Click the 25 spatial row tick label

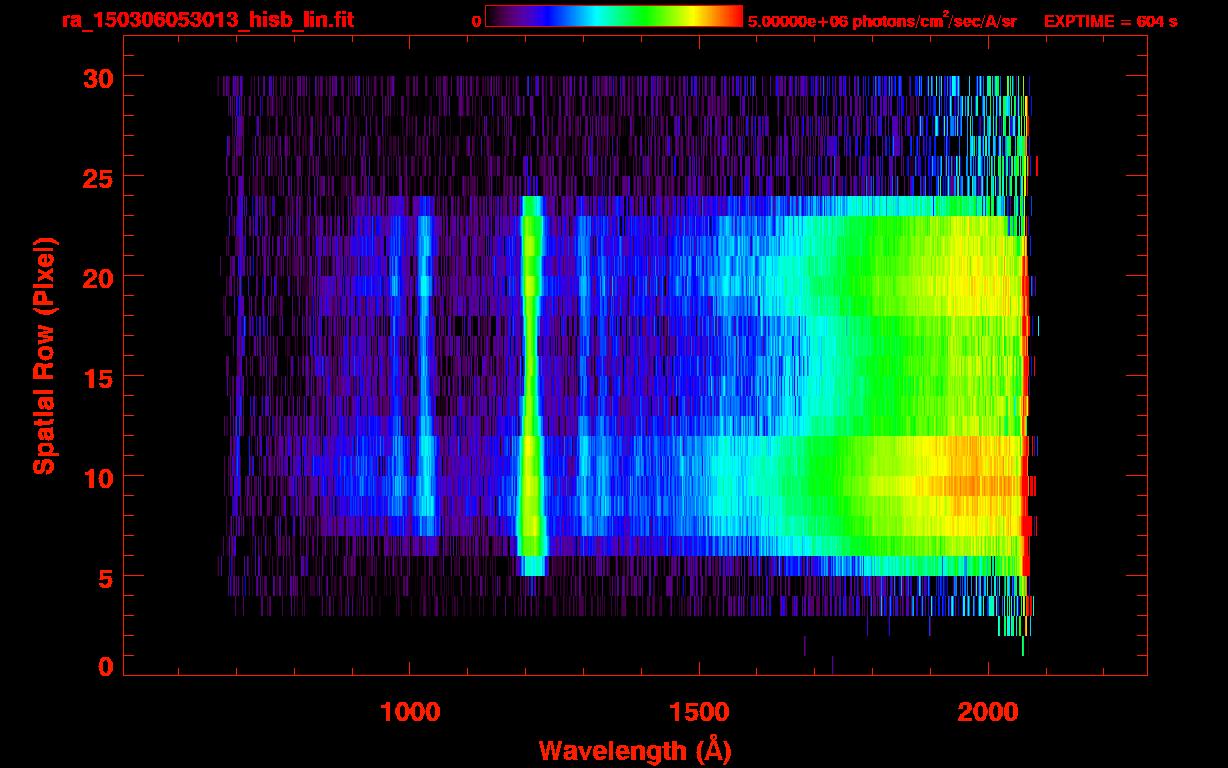(97, 177)
